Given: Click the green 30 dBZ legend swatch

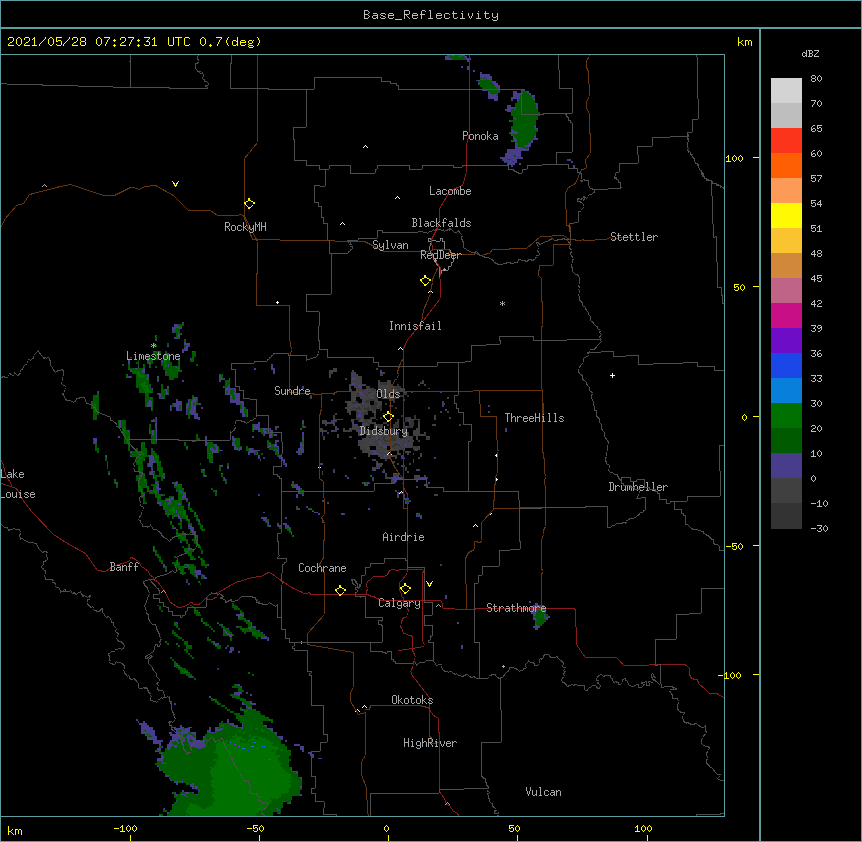Looking at the screenshot, I should click(x=786, y=416).
